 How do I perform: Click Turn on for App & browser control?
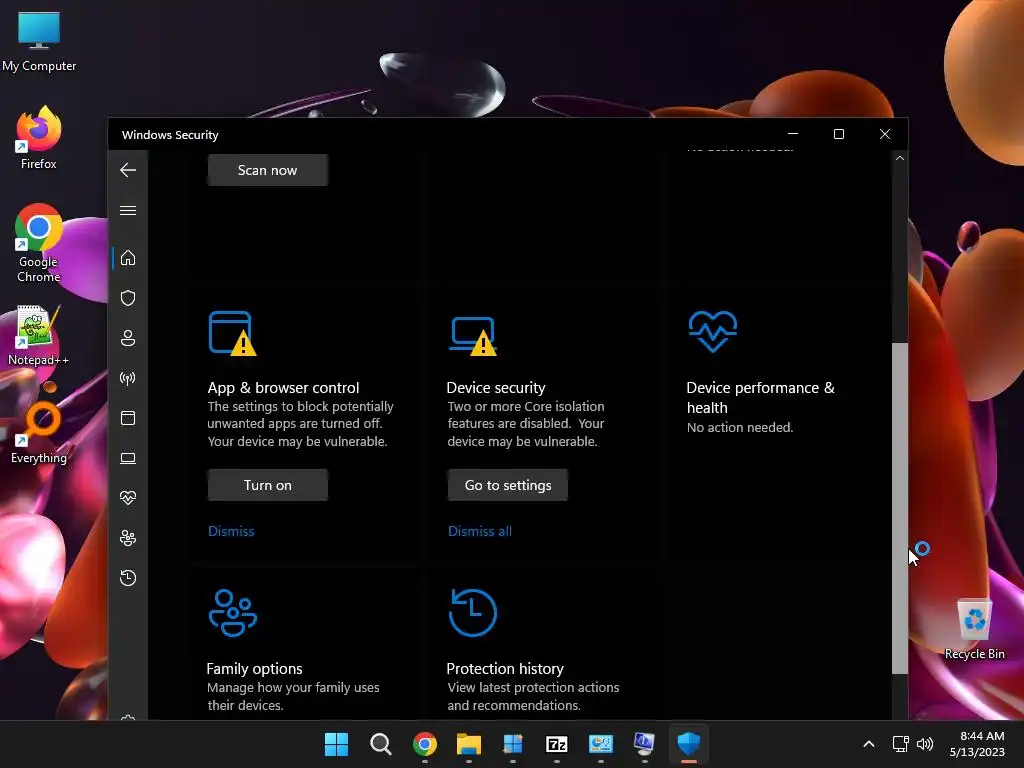268,485
